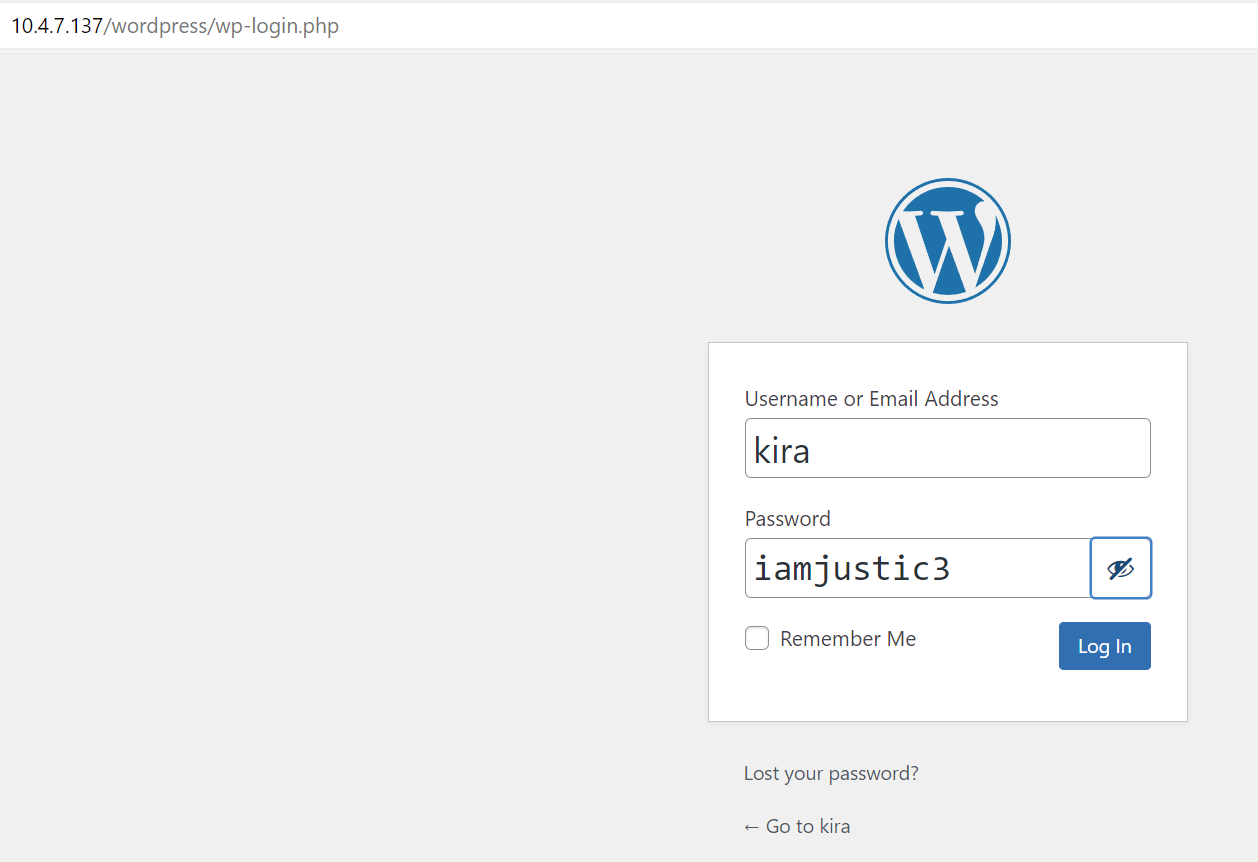Click the Remember Me label text

coord(848,639)
